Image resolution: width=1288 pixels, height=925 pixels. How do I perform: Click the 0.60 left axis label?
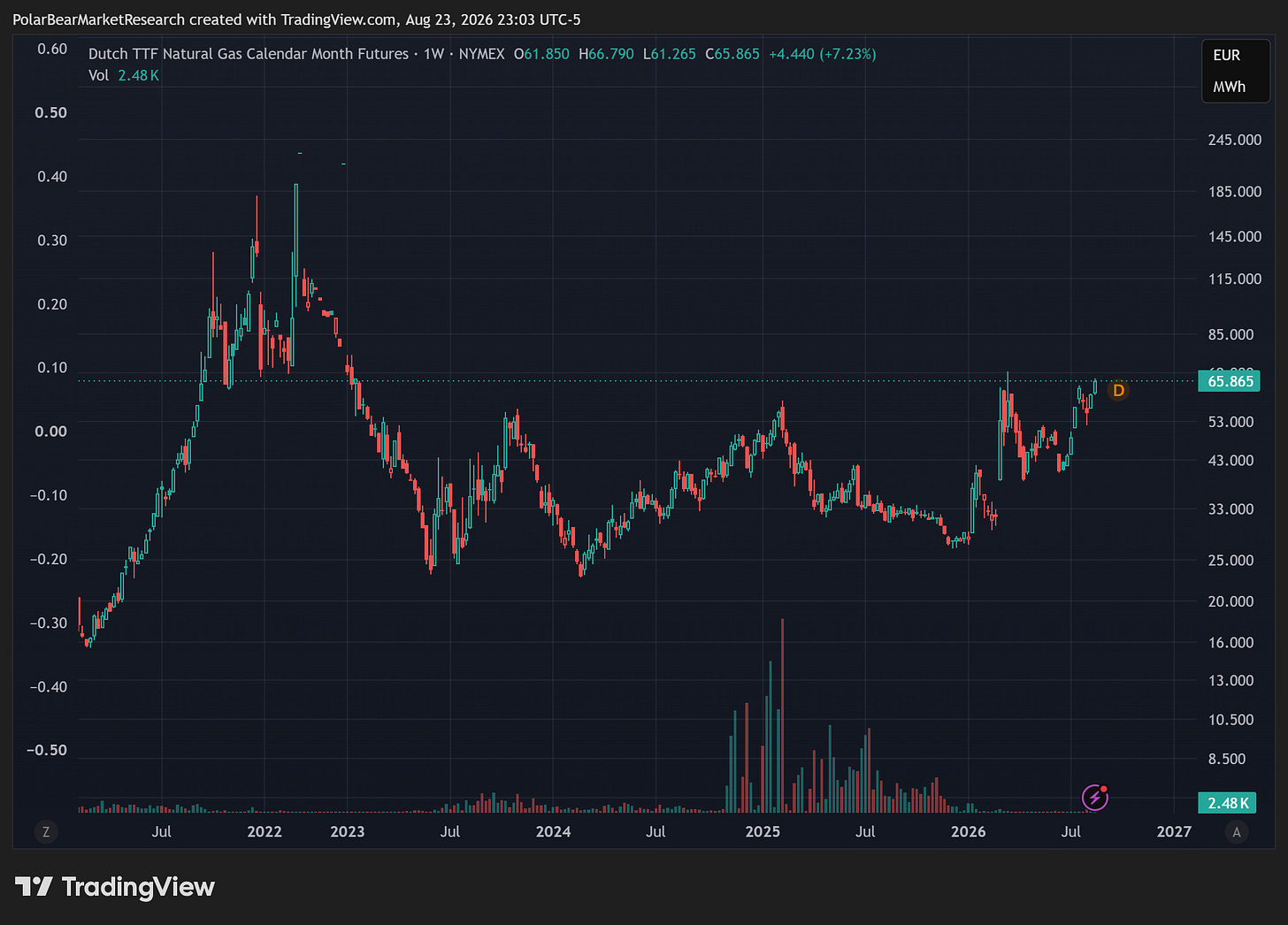tap(52, 49)
